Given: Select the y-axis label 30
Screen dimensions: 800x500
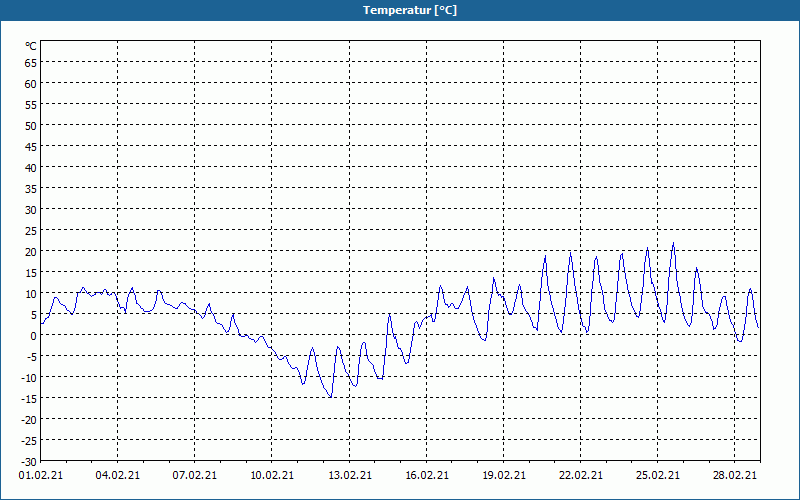Looking at the screenshot, I should [x=31, y=210].
